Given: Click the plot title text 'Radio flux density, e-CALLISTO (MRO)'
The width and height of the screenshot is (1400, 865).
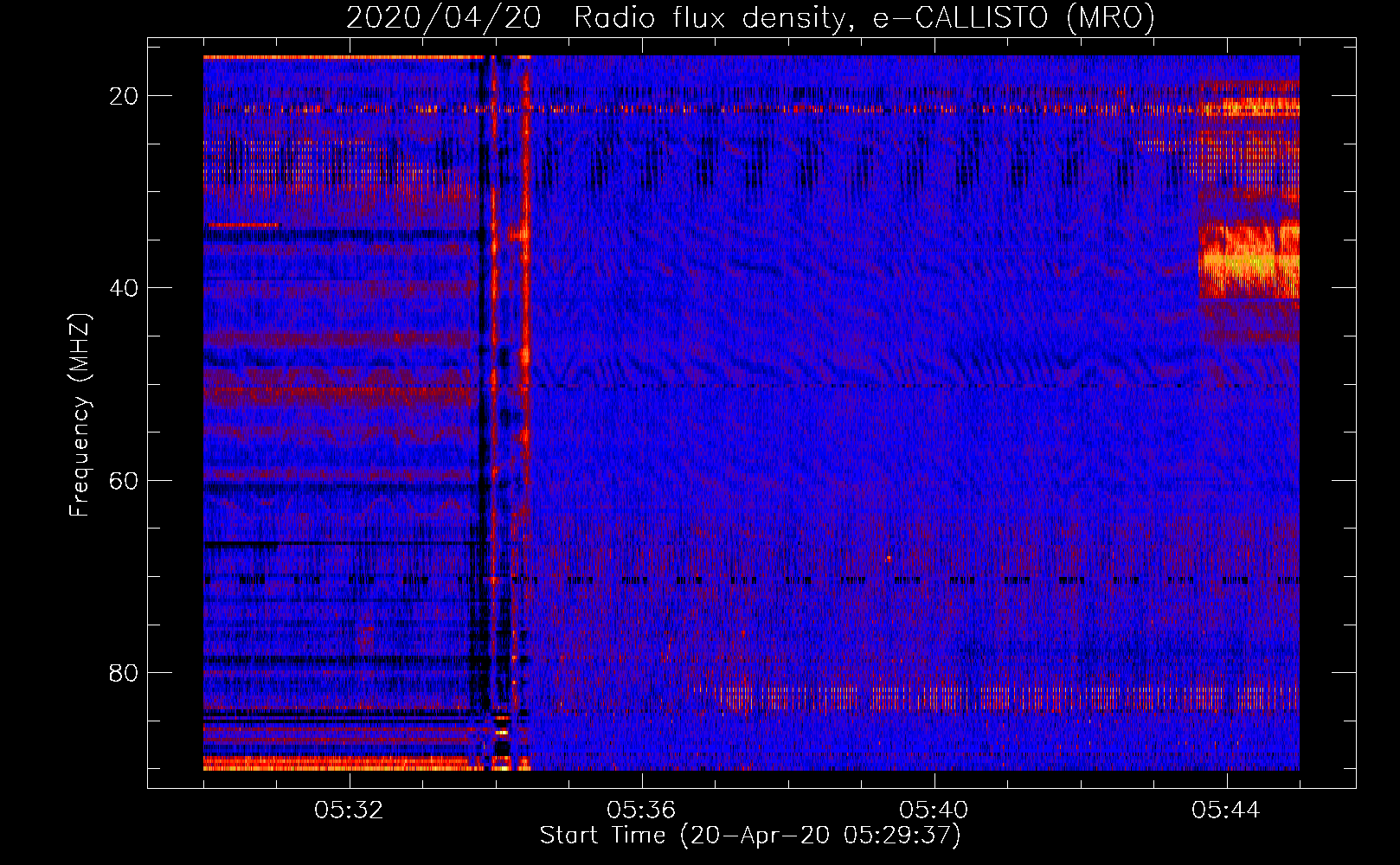Looking at the screenshot, I should tap(864, 17).
